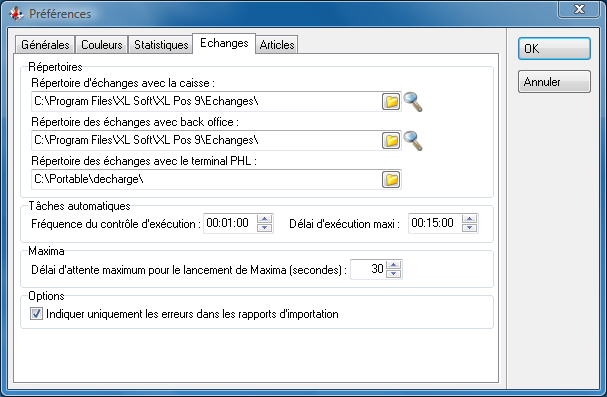The width and height of the screenshot is (607, 397).
Task: Click the terminal PHL directory path field
Action: coord(206,180)
